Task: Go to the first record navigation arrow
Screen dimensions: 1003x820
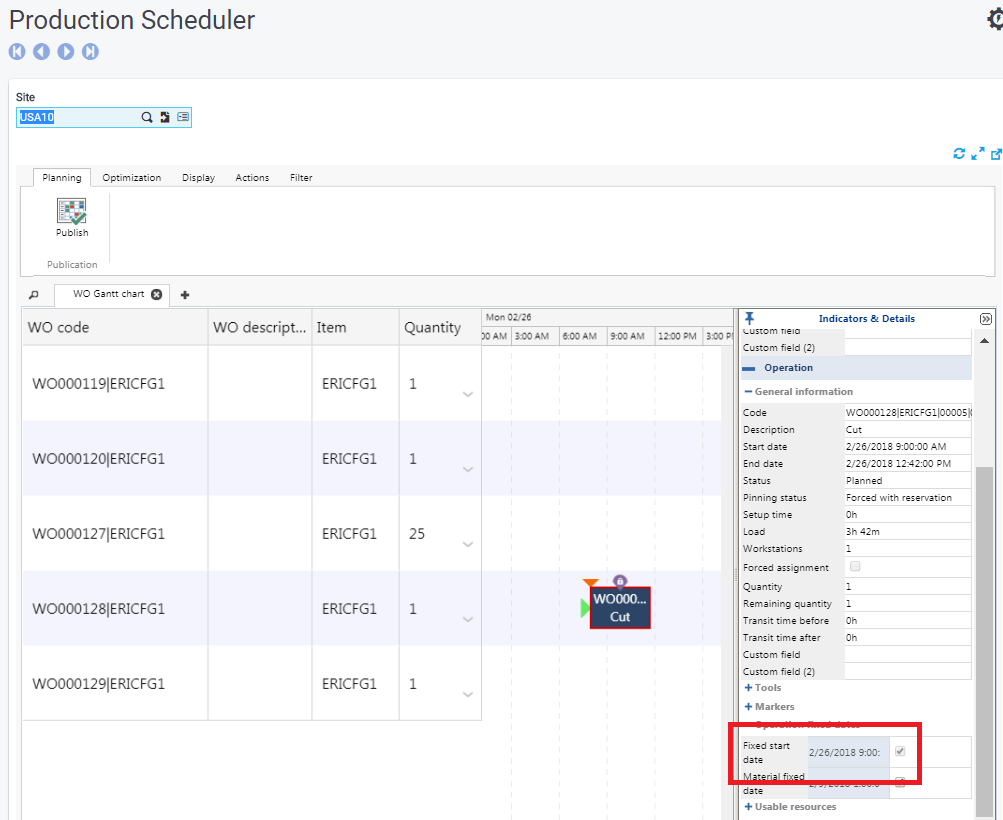Action: point(17,52)
